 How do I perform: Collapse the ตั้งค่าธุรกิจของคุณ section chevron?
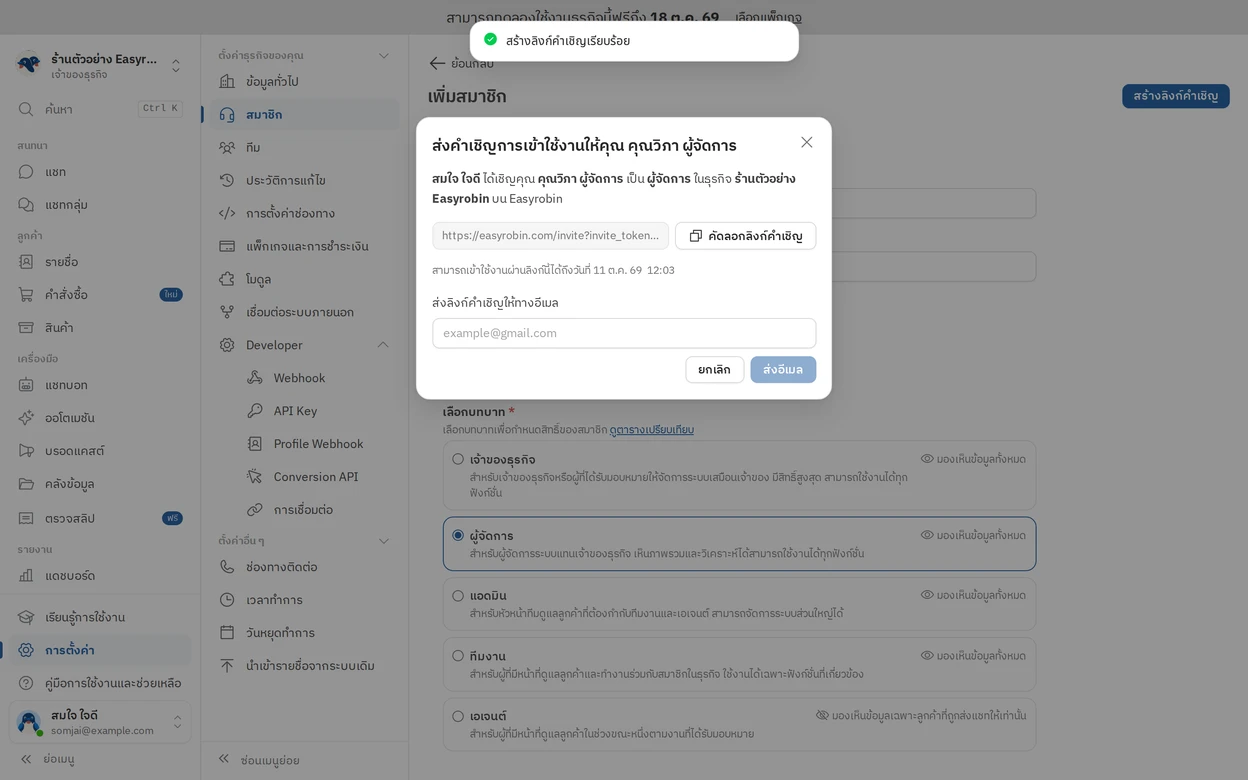[x=383, y=56]
